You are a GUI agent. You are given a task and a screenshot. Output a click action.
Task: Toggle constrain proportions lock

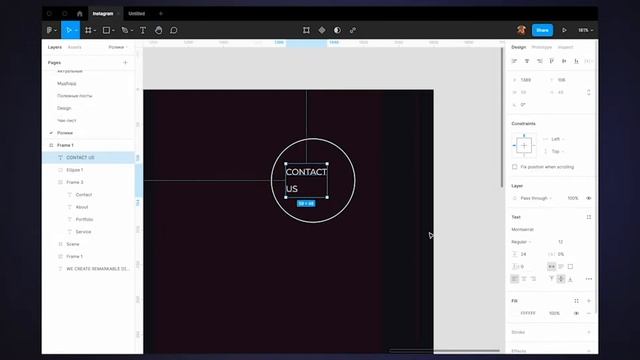click(x=589, y=92)
